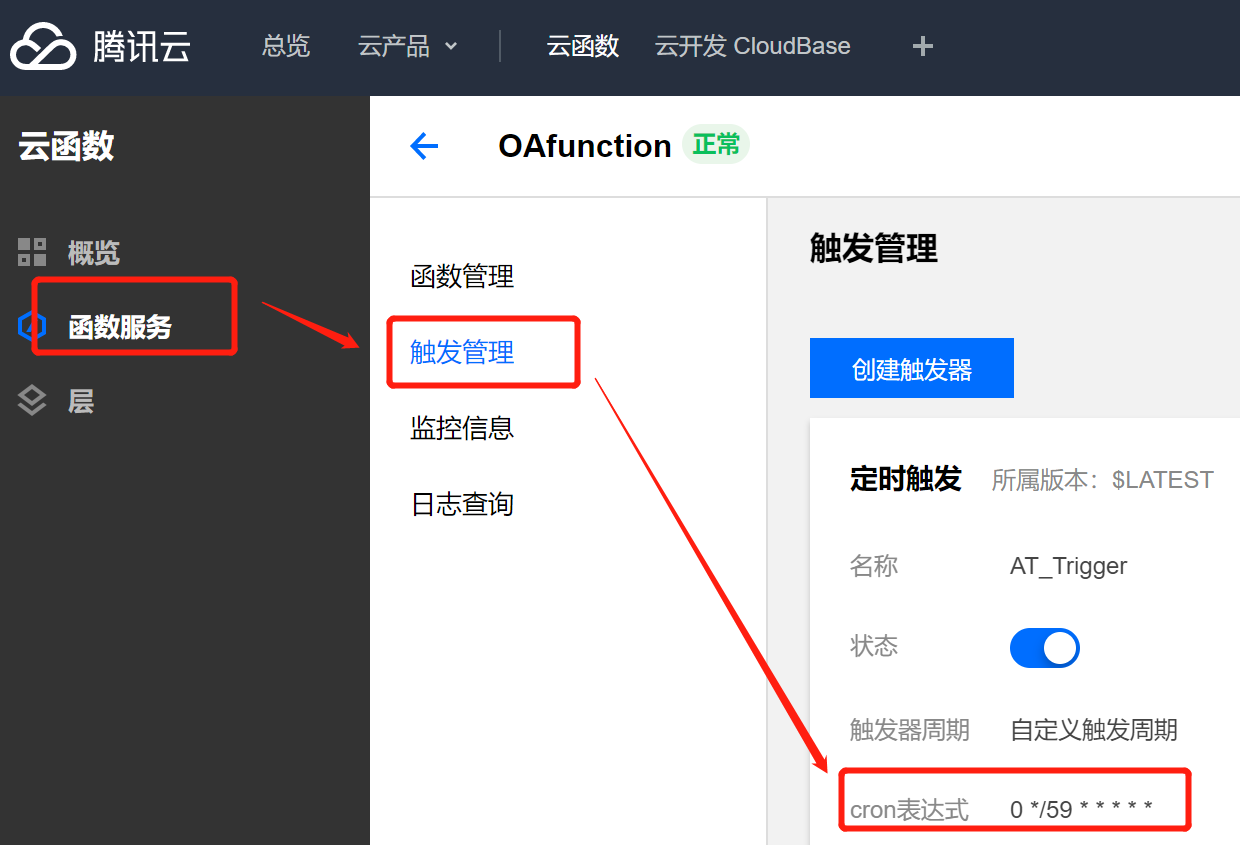
Task: Open 监控信息 in the function menu
Action: tap(462, 428)
